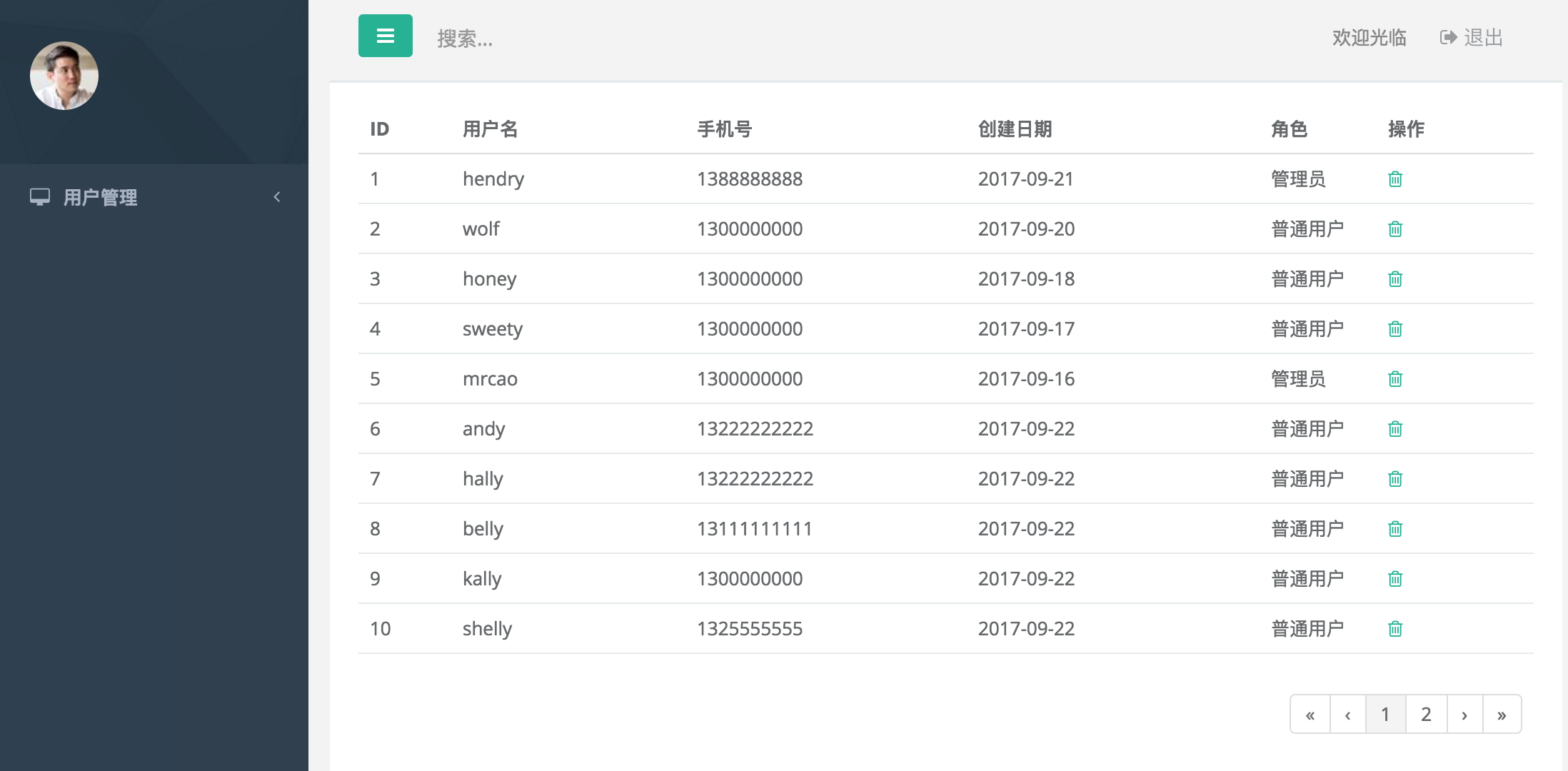
Task: Delete user hendry with trash icon
Action: click(1394, 179)
